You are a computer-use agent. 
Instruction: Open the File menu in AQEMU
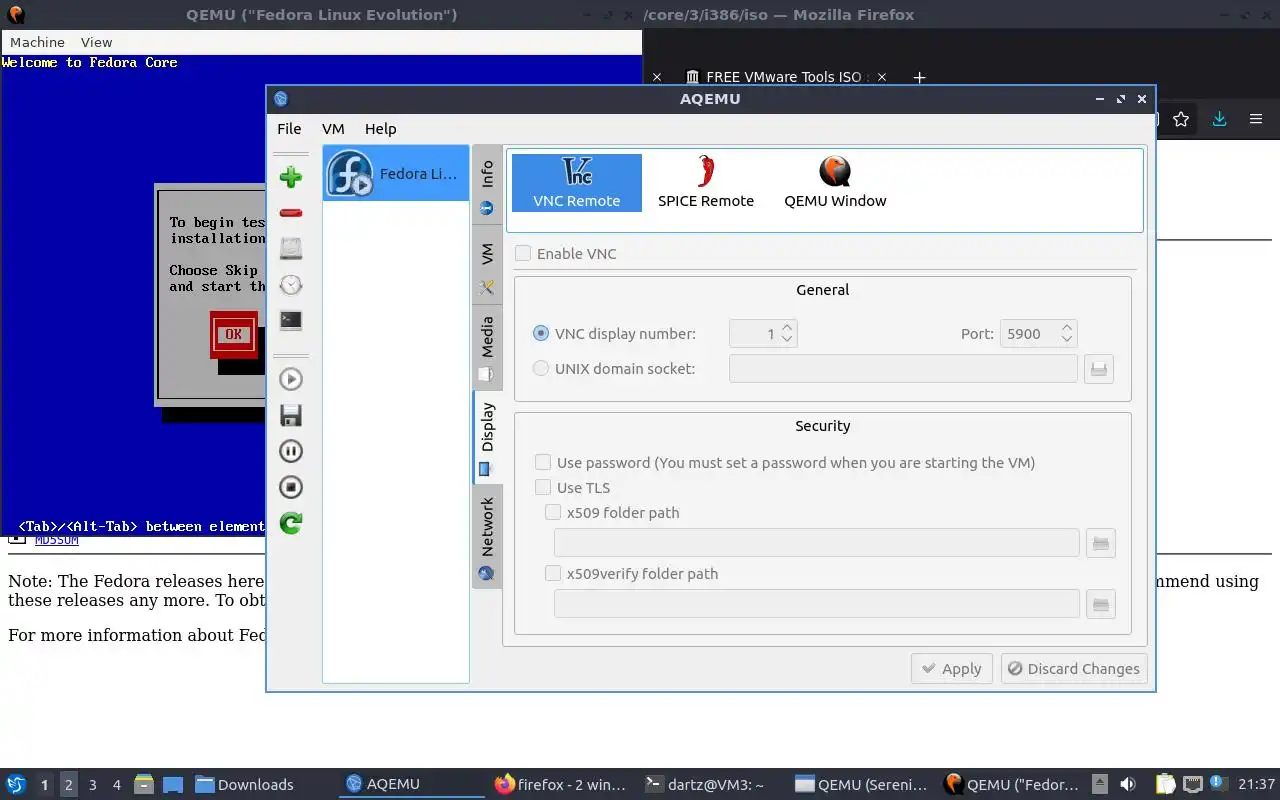(289, 128)
